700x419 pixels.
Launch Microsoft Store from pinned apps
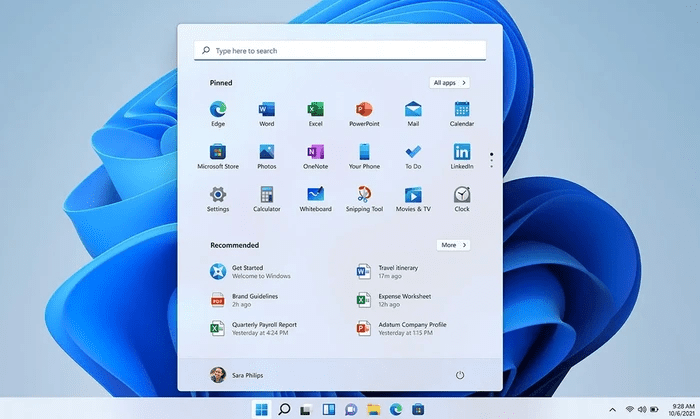[x=218, y=157]
